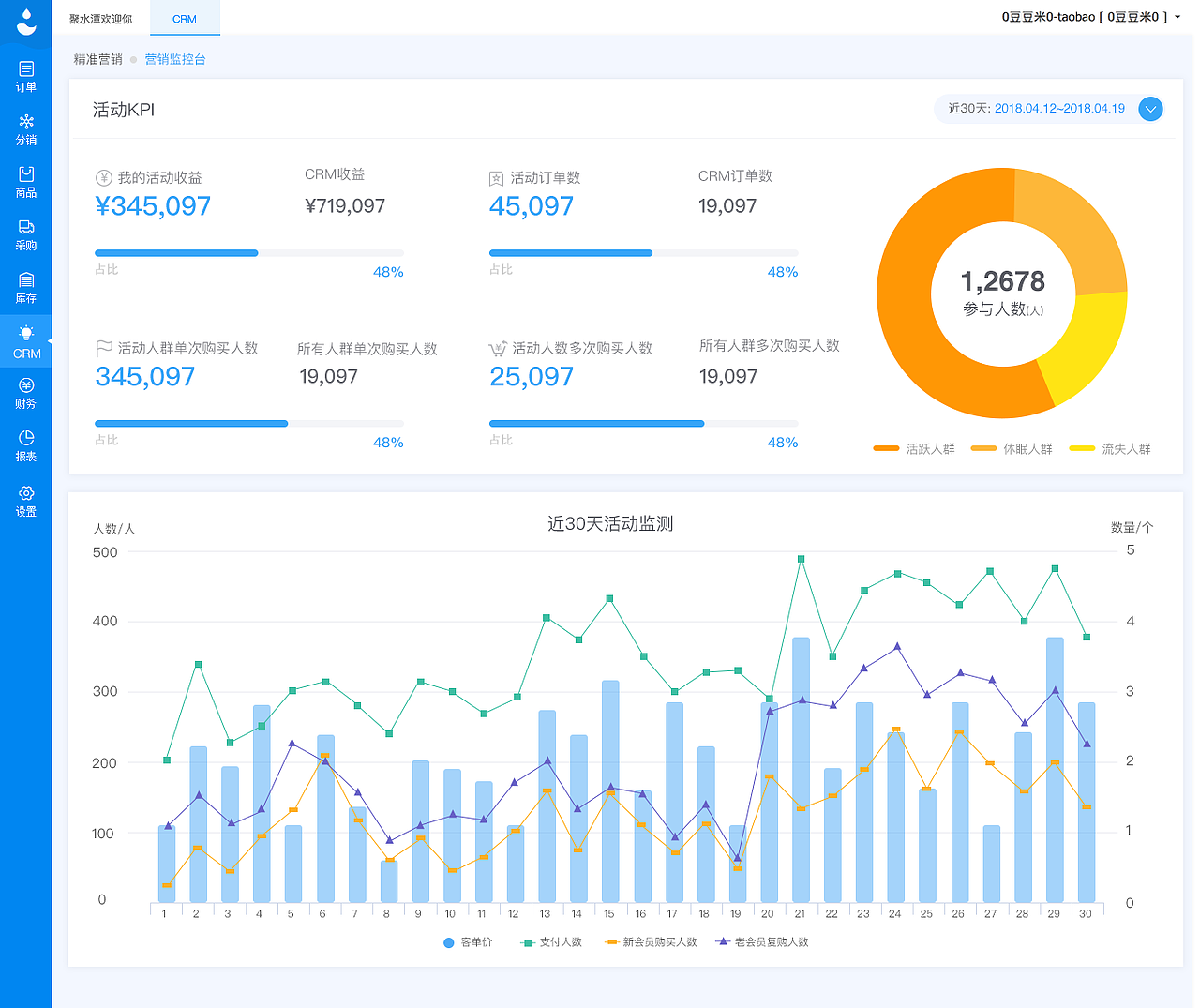
Task: Select the 财务 icon below CRM
Action: coord(25,391)
